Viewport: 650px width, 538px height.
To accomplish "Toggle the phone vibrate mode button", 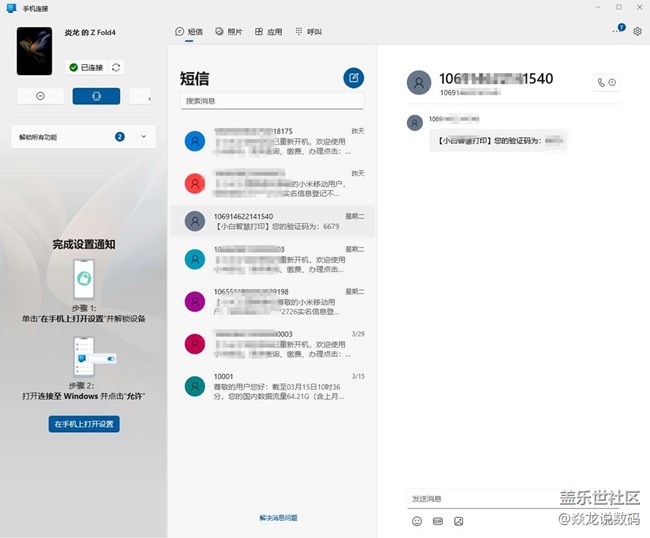I will (x=96, y=96).
